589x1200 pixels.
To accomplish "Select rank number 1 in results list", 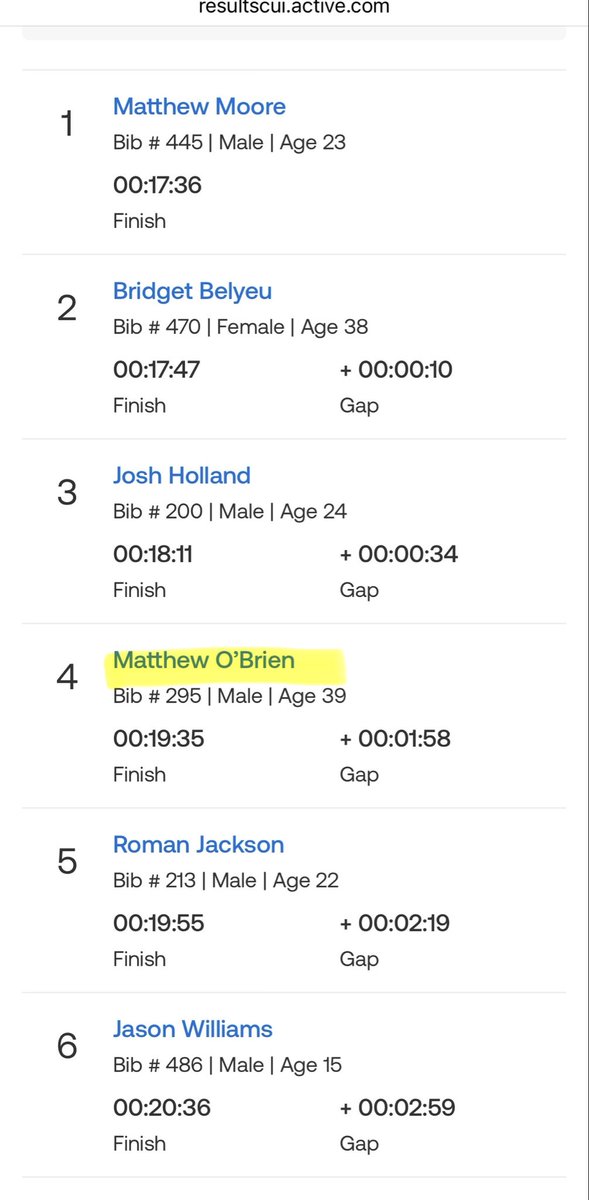I will [x=67, y=125].
